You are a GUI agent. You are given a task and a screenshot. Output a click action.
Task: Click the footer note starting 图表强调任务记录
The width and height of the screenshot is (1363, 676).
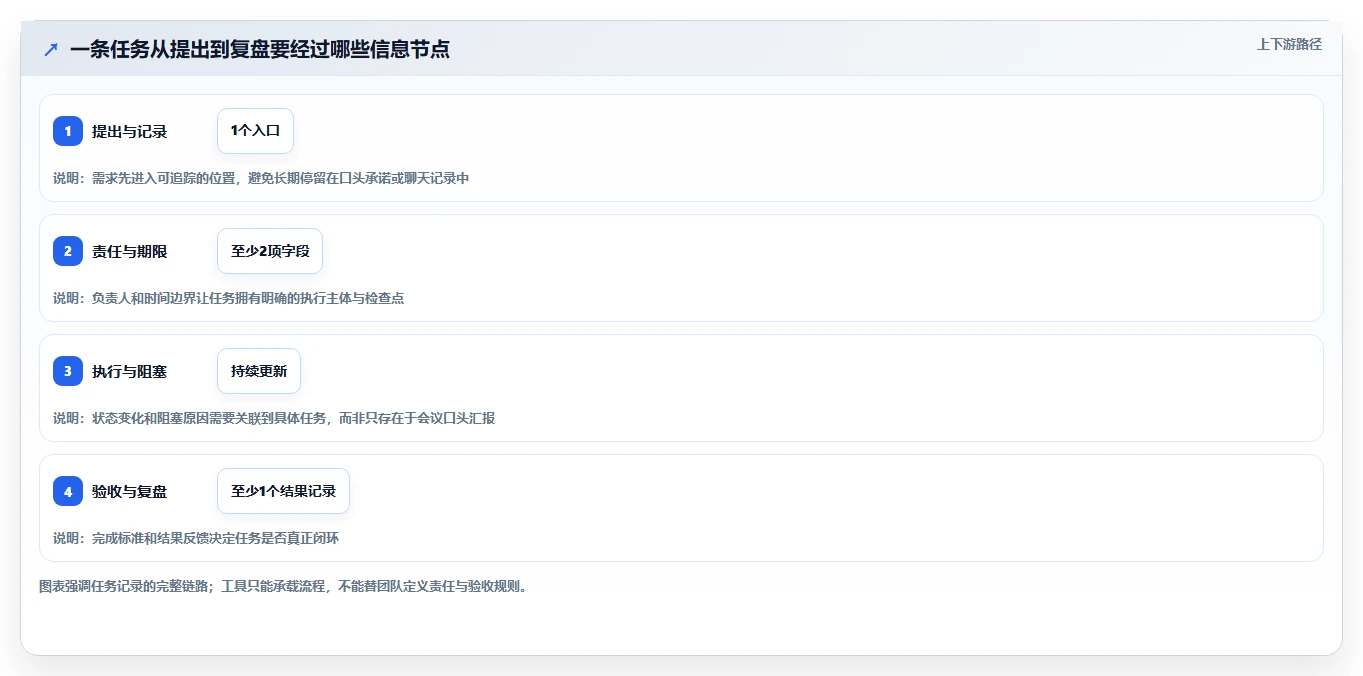coord(283,586)
